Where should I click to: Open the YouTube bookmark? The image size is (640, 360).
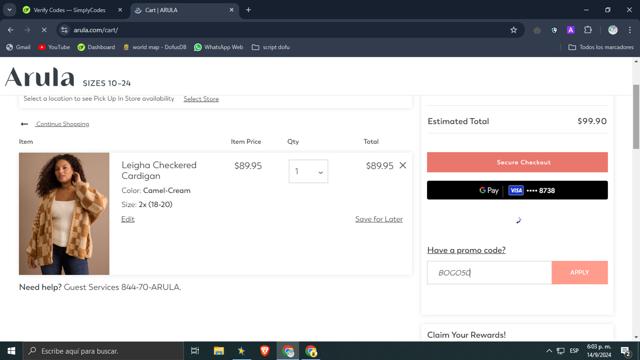click(x=54, y=47)
